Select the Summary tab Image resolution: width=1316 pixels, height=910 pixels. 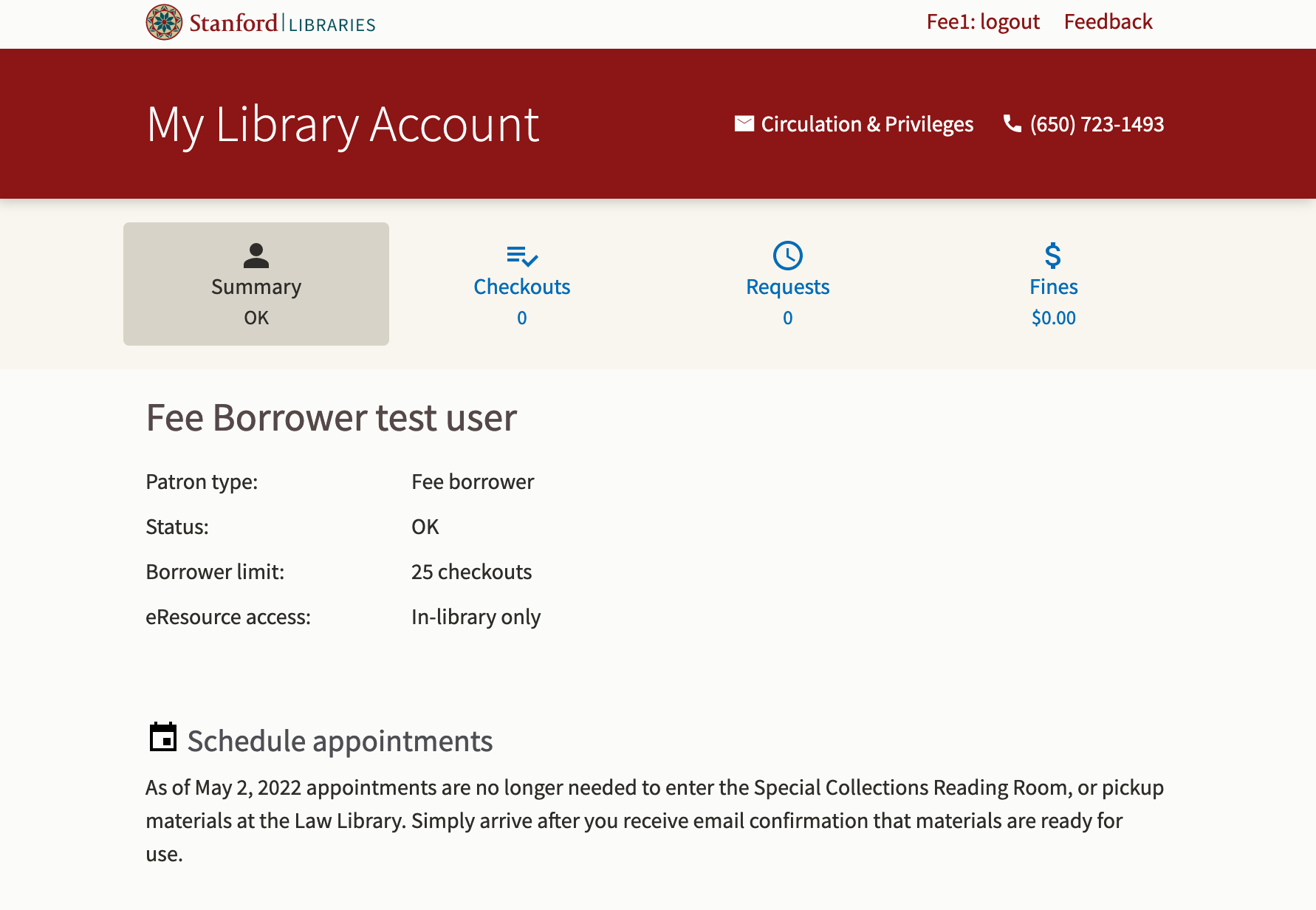pos(256,287)
